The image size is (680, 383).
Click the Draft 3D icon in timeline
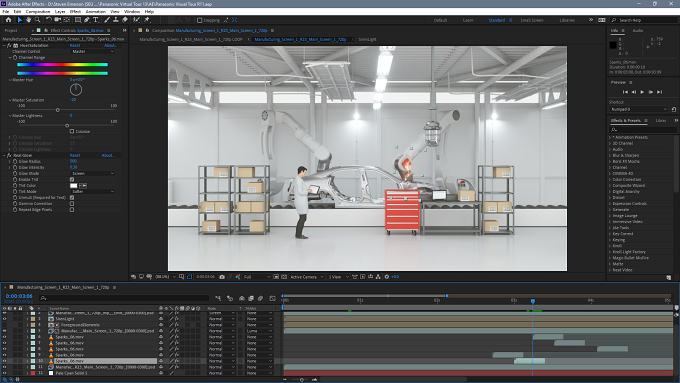[x=230, y=298]
